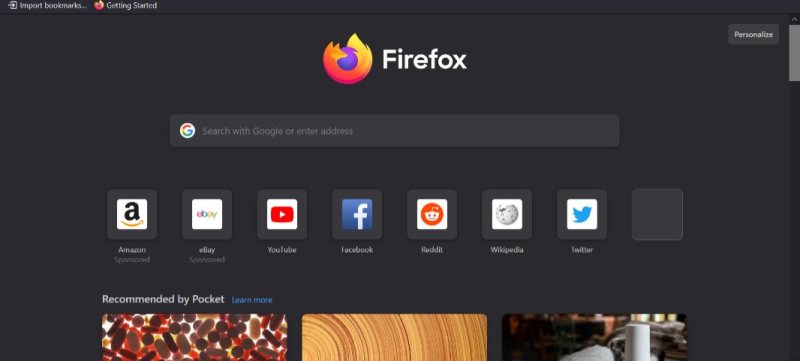Viewport: 800px width, 361px height.
Task: Open the Pocket story with white cylinder image
Action: click(594, 338)
